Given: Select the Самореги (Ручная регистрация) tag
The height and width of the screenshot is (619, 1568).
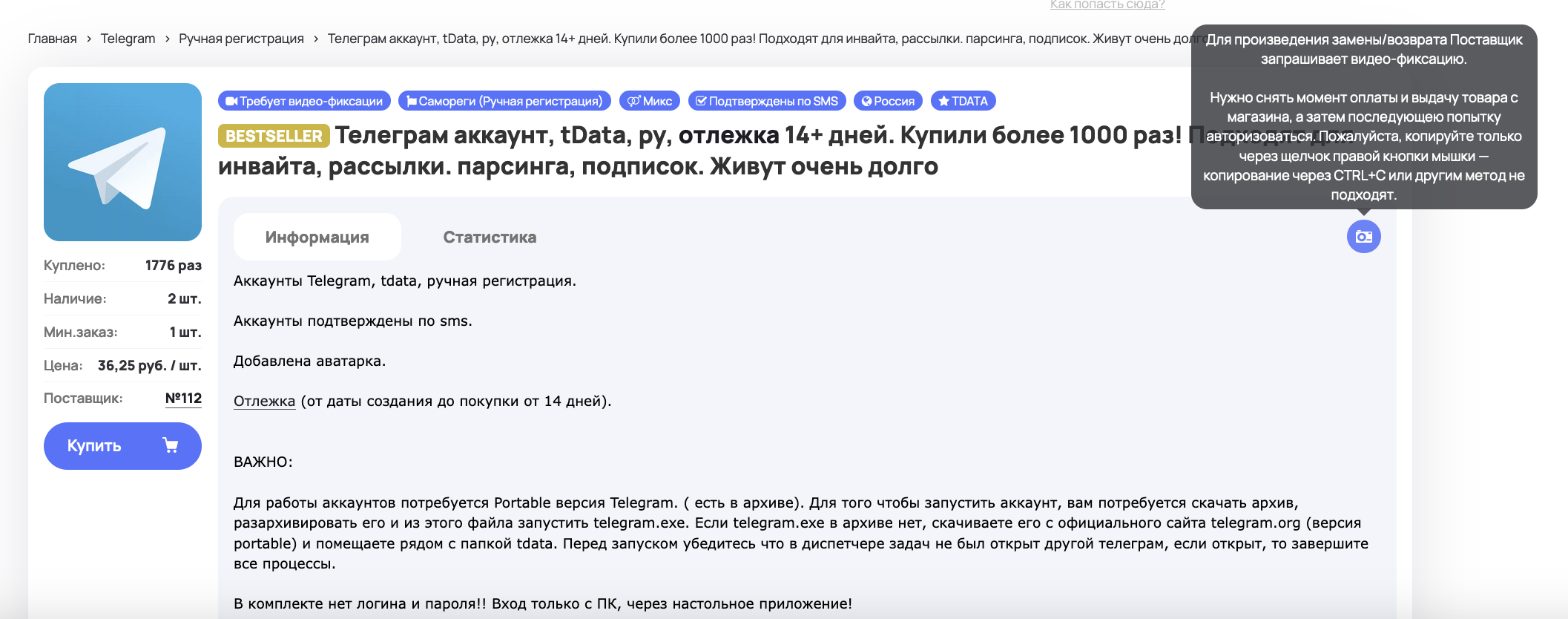Looking at the screenshot, I should 504,101.
